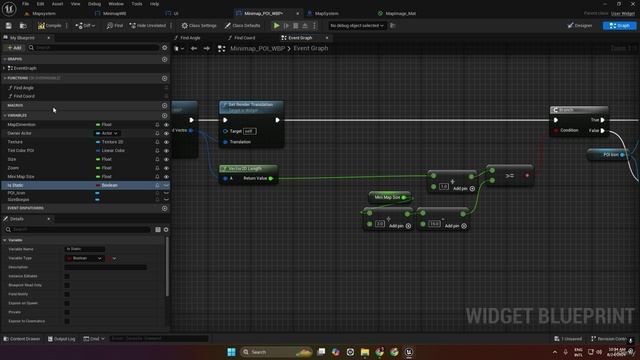The width and height of the screenshot is (640, 360).
Task: Expand the EventGraph tree item
Action: click(x=4, y=69)
